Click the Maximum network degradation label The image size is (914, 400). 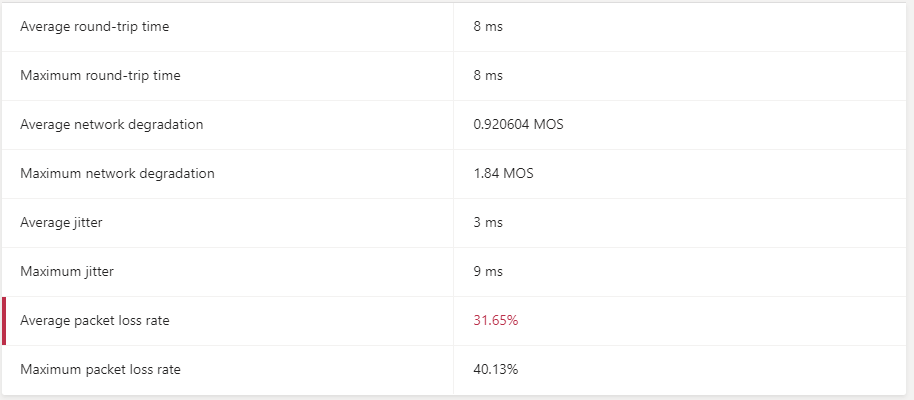click(117, 174)
